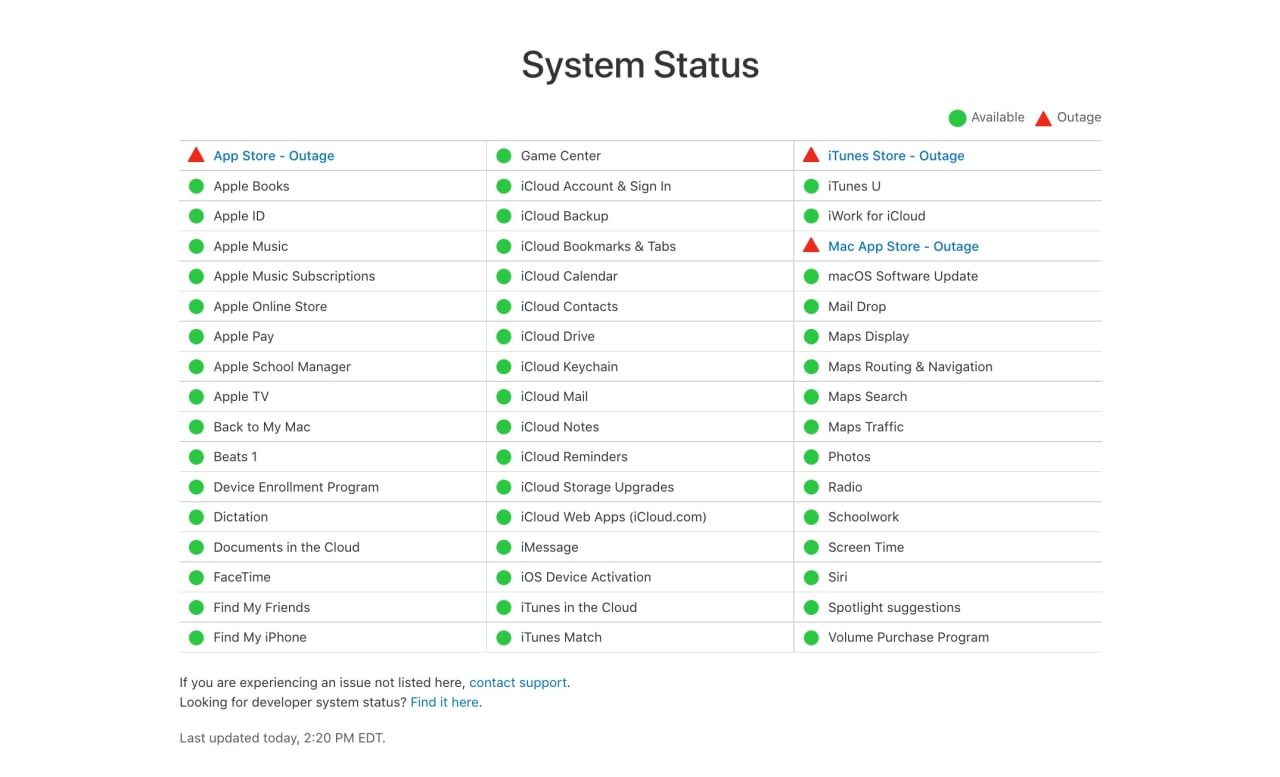Click the System Status heading
Screen dimensions: 1280x777
point(640,65)
